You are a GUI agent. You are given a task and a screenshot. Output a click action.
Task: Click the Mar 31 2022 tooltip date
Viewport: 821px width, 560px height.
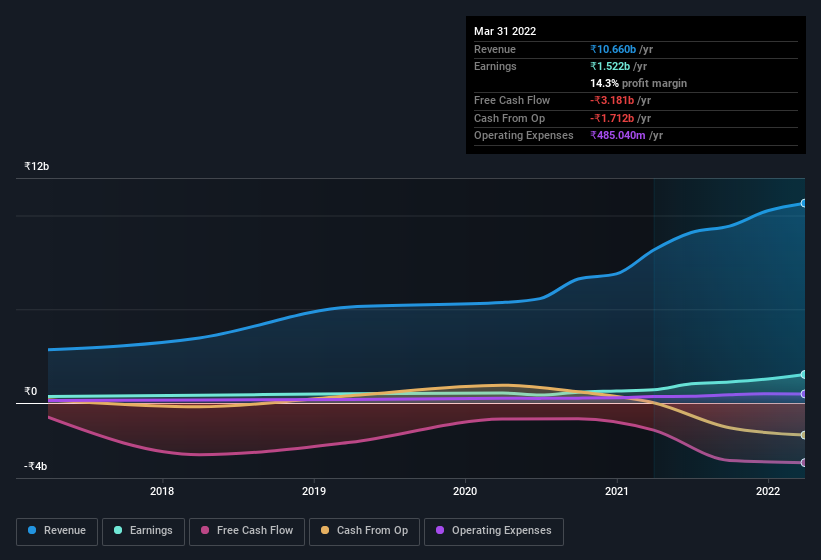[x=505, y=31]
